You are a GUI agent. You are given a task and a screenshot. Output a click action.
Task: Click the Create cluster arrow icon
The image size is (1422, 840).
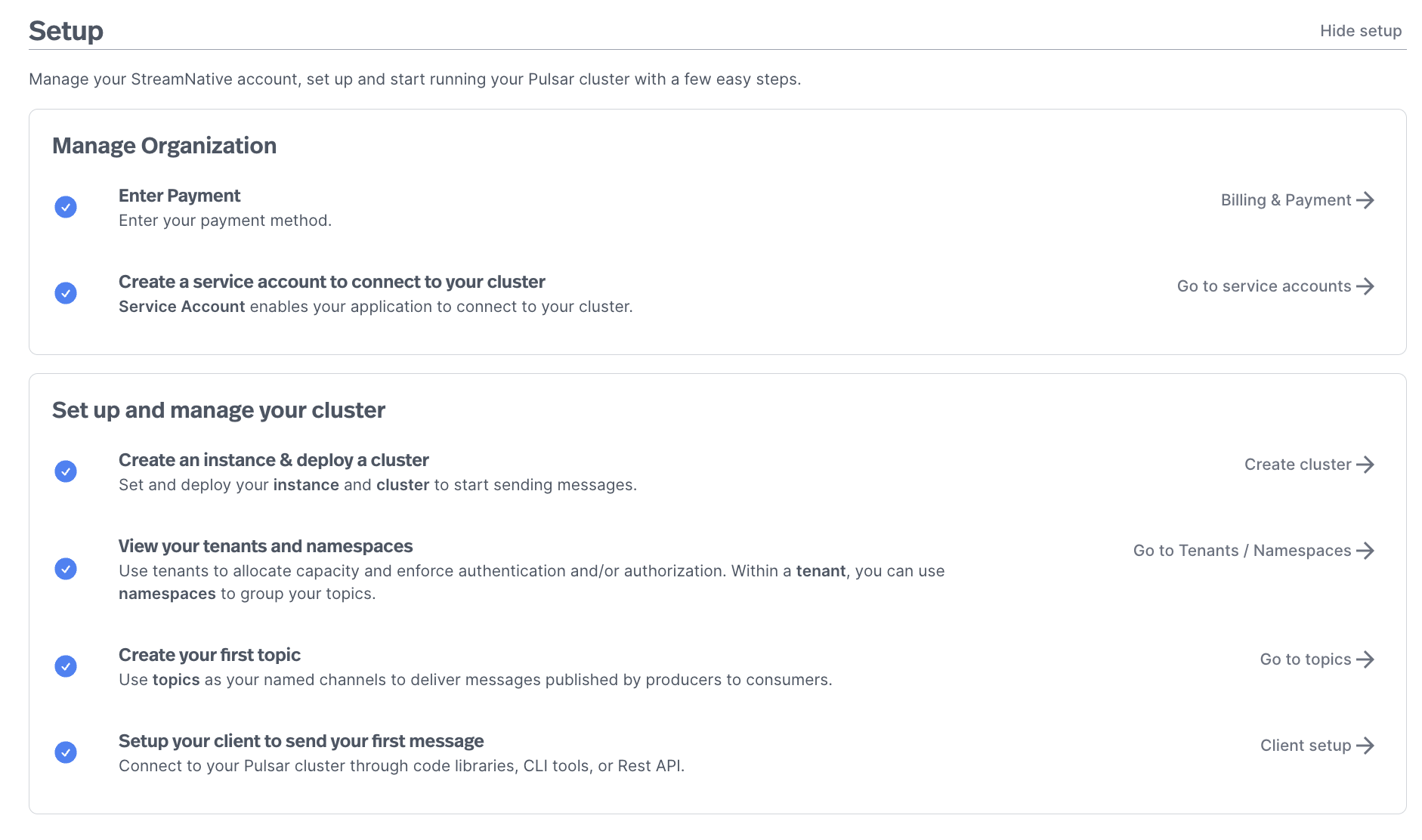pyautogui.click(x=1368, y=465)
